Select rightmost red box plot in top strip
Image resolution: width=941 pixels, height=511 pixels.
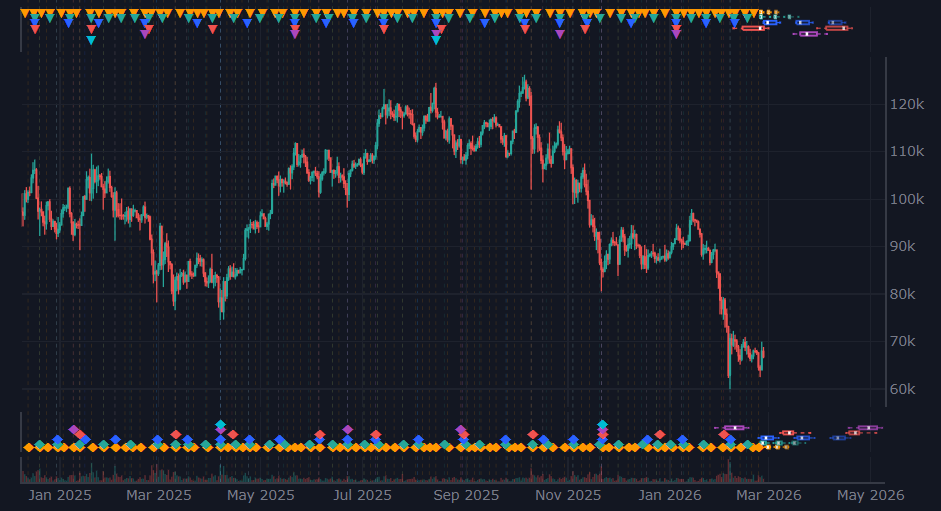836,28
